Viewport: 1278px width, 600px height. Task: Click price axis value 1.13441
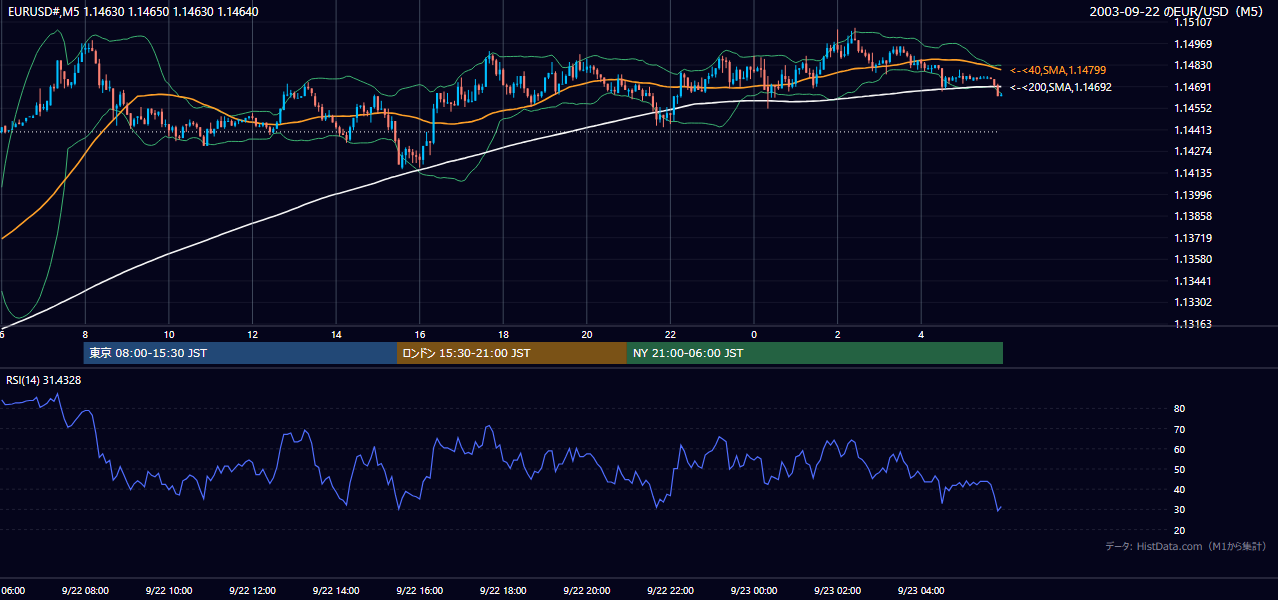coord(1194,281)
